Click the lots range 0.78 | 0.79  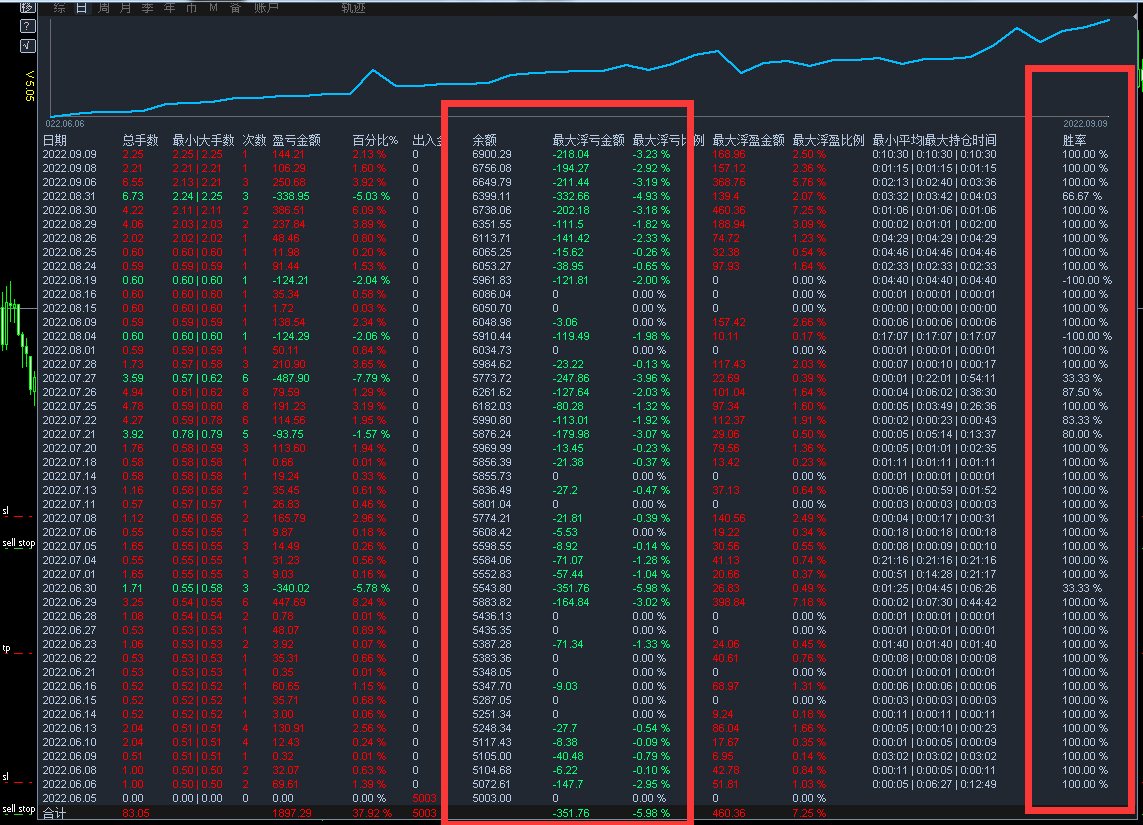[198, 434]
